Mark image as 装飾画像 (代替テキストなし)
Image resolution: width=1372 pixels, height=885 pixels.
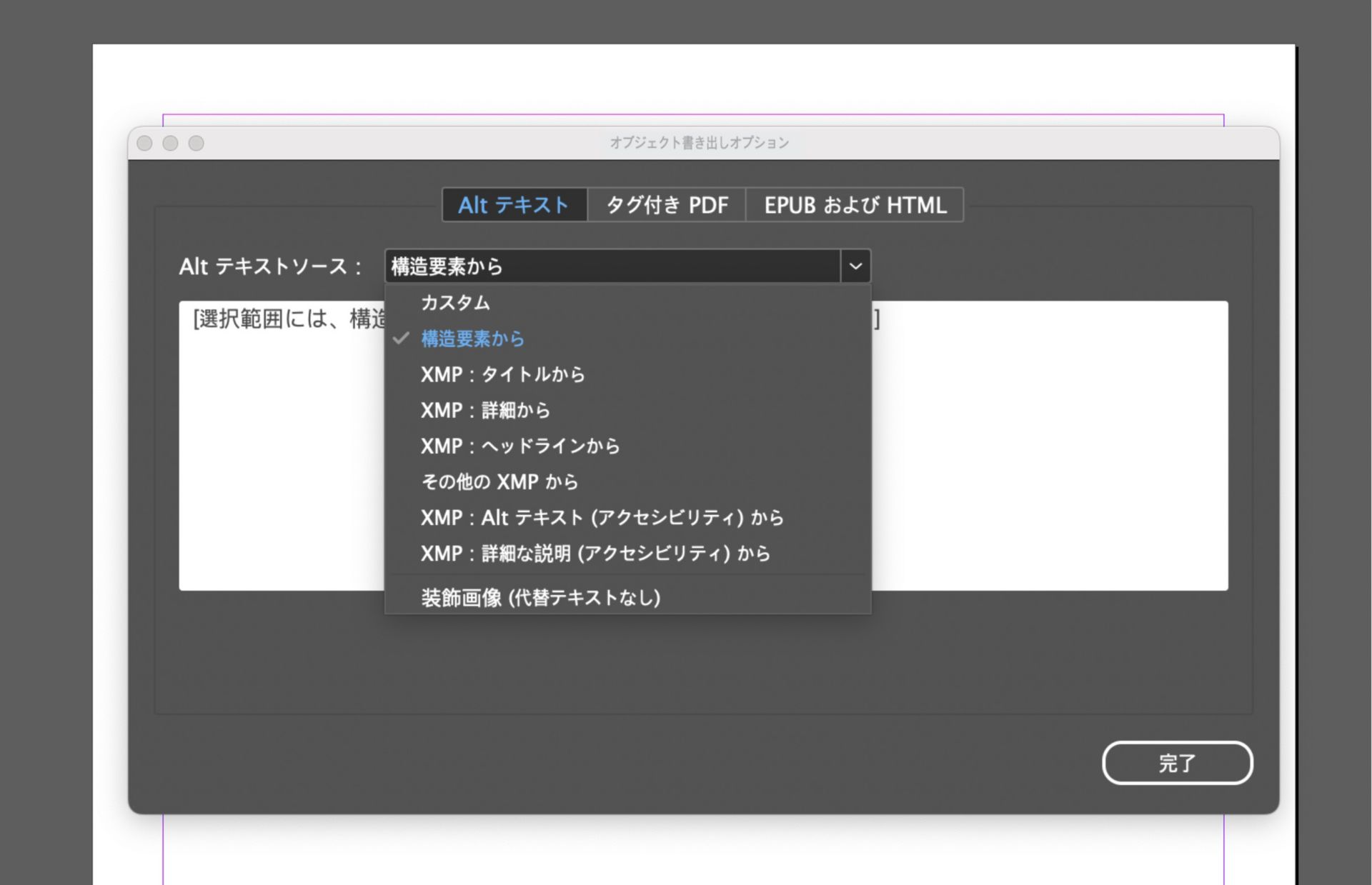[541, 598]
